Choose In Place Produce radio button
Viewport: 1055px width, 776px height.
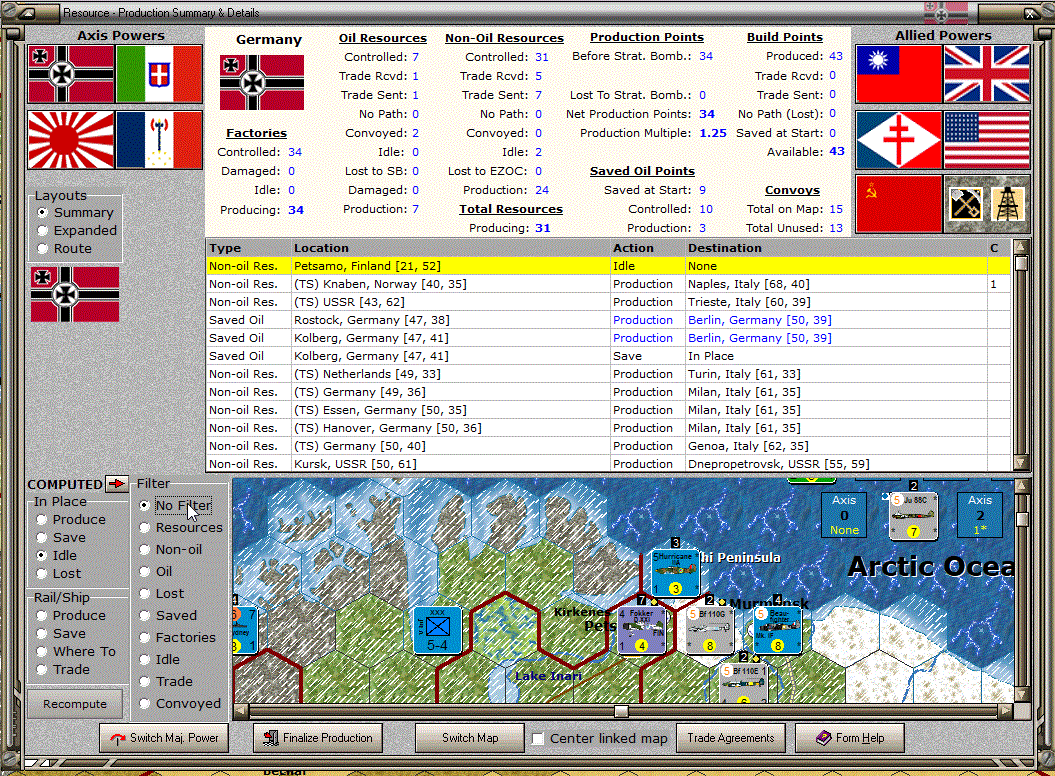click(x=71, y=520)
